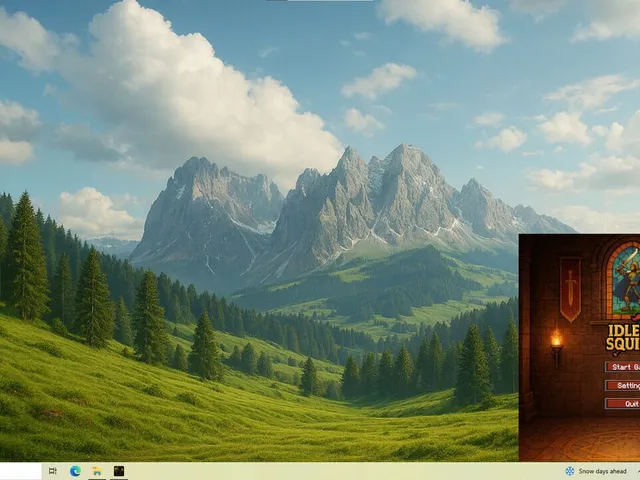Click an empty area of the taskbar
Screen dimensions: 640x480
[x=327, y=471]
